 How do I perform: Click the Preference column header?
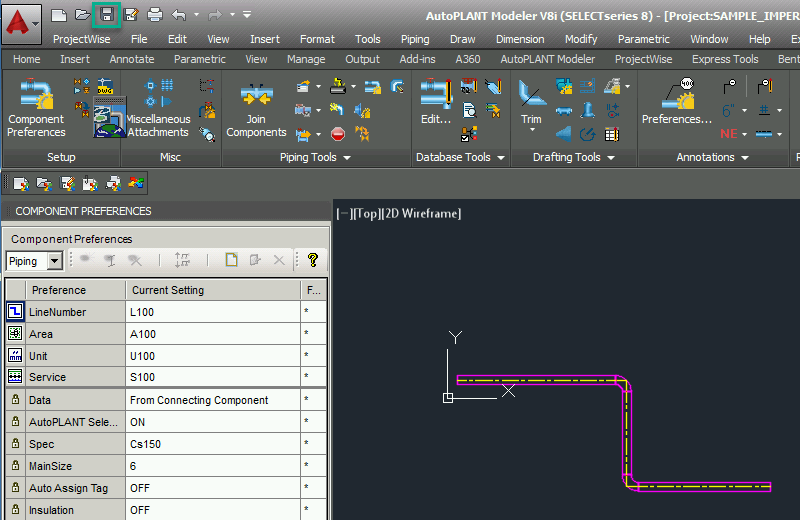pos(75,290)
